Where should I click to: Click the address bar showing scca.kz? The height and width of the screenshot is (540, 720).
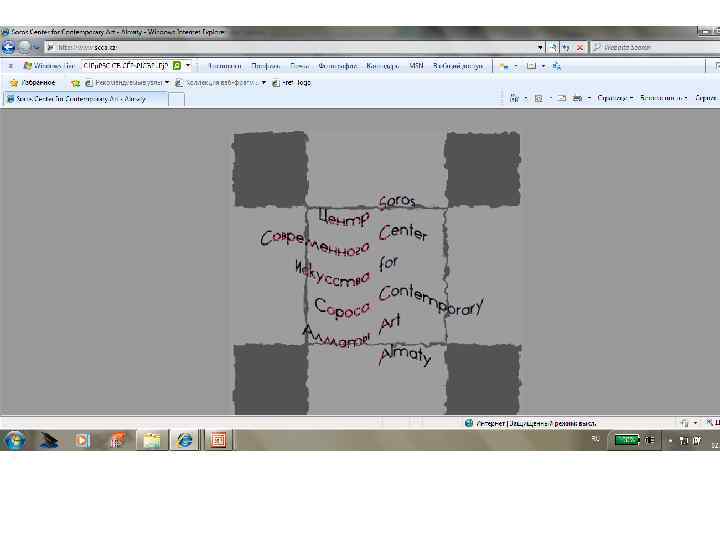coord(294,47)
